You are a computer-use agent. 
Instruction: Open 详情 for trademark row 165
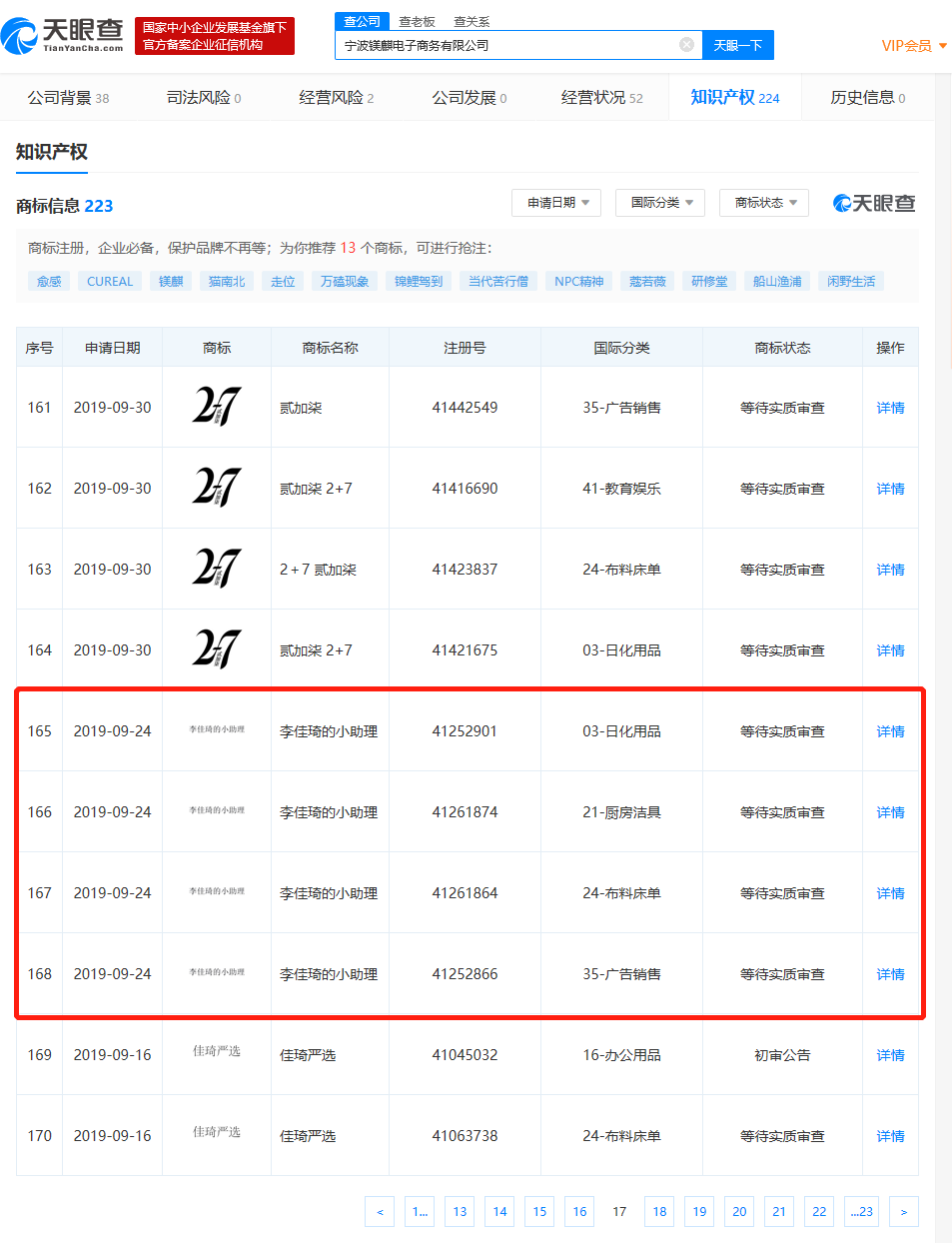[x=890, y=731]
